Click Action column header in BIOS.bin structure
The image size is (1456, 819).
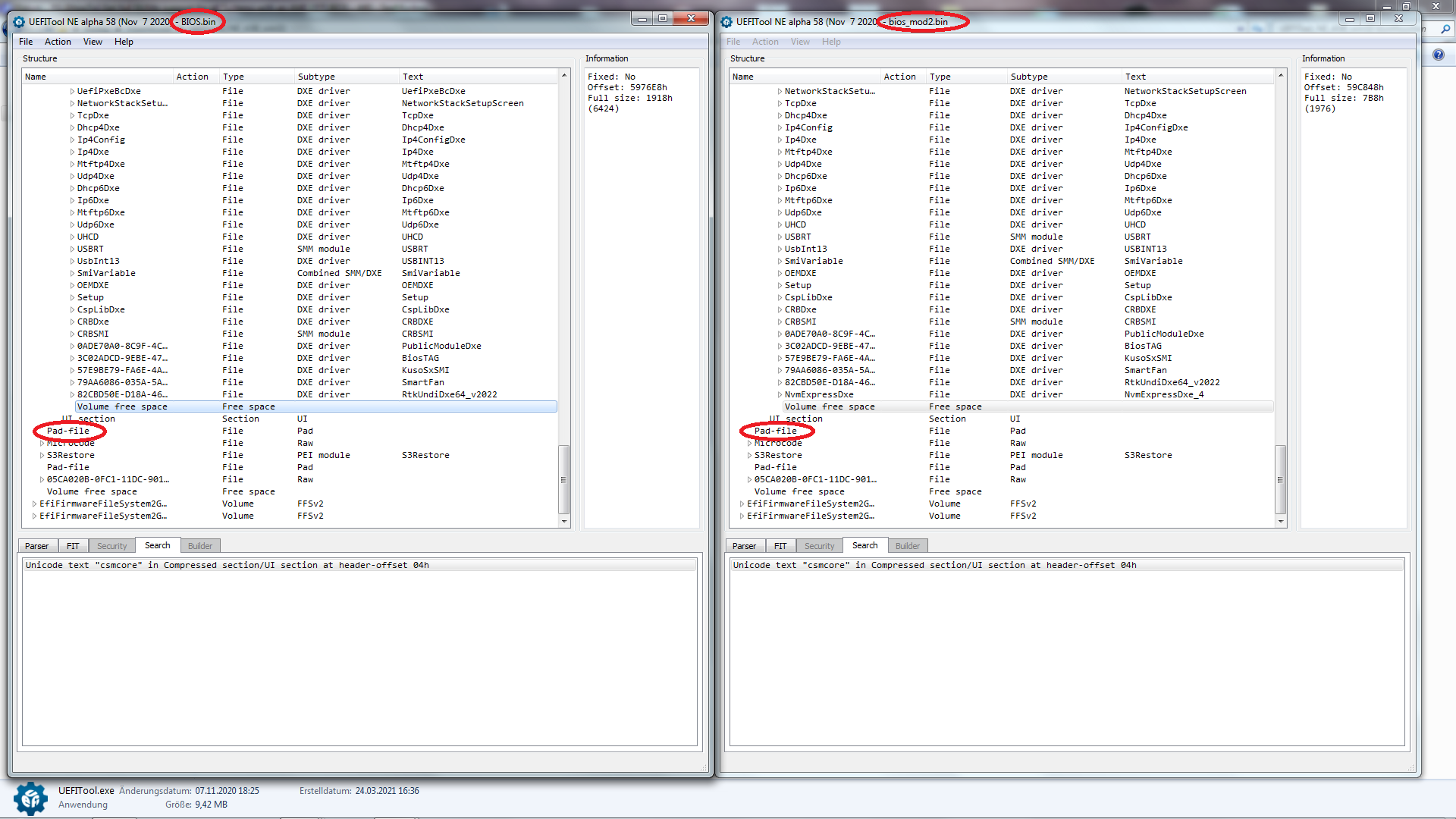[x=196, y=77]
